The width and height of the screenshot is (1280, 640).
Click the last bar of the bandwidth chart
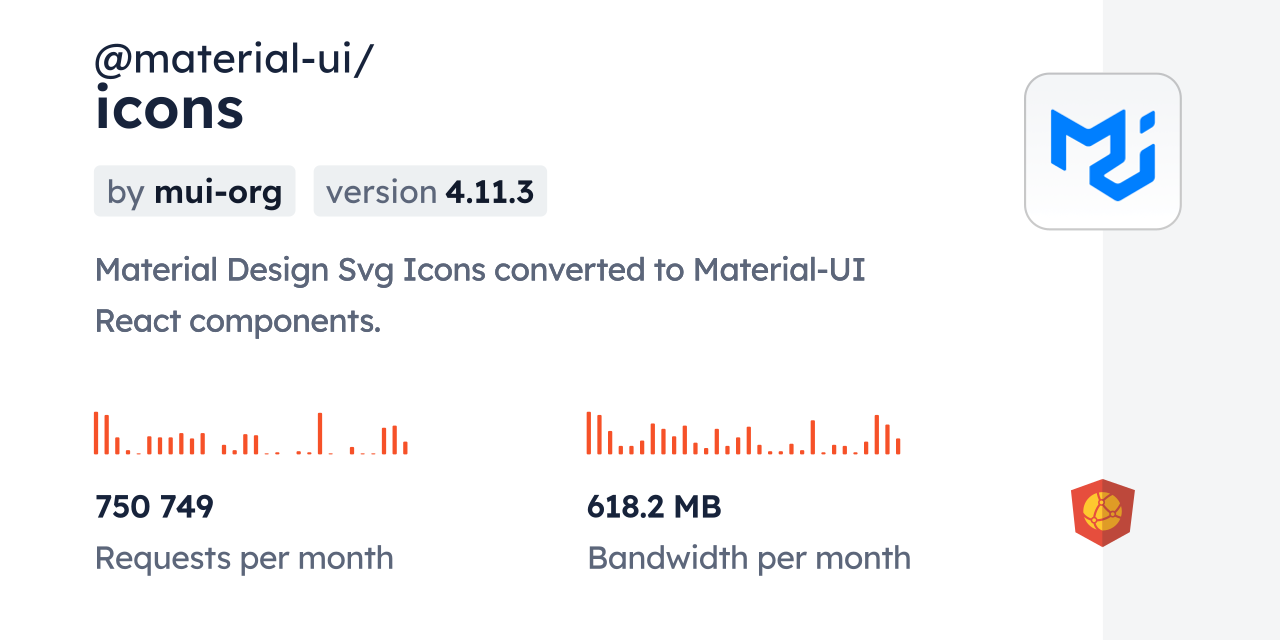898,446
